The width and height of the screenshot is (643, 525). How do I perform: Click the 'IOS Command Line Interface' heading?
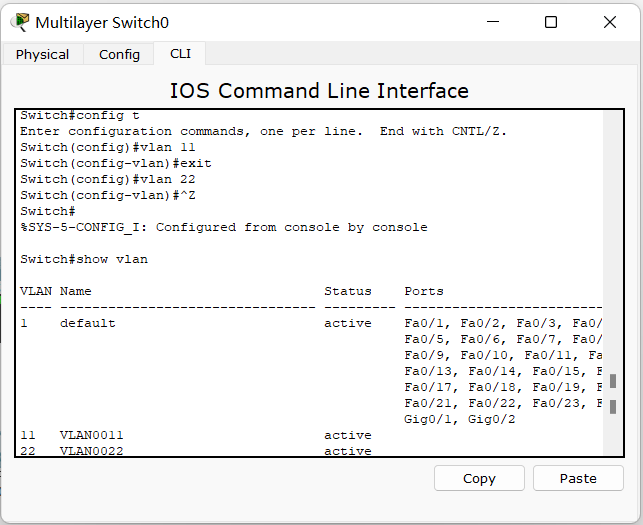[x=319, y=91]
